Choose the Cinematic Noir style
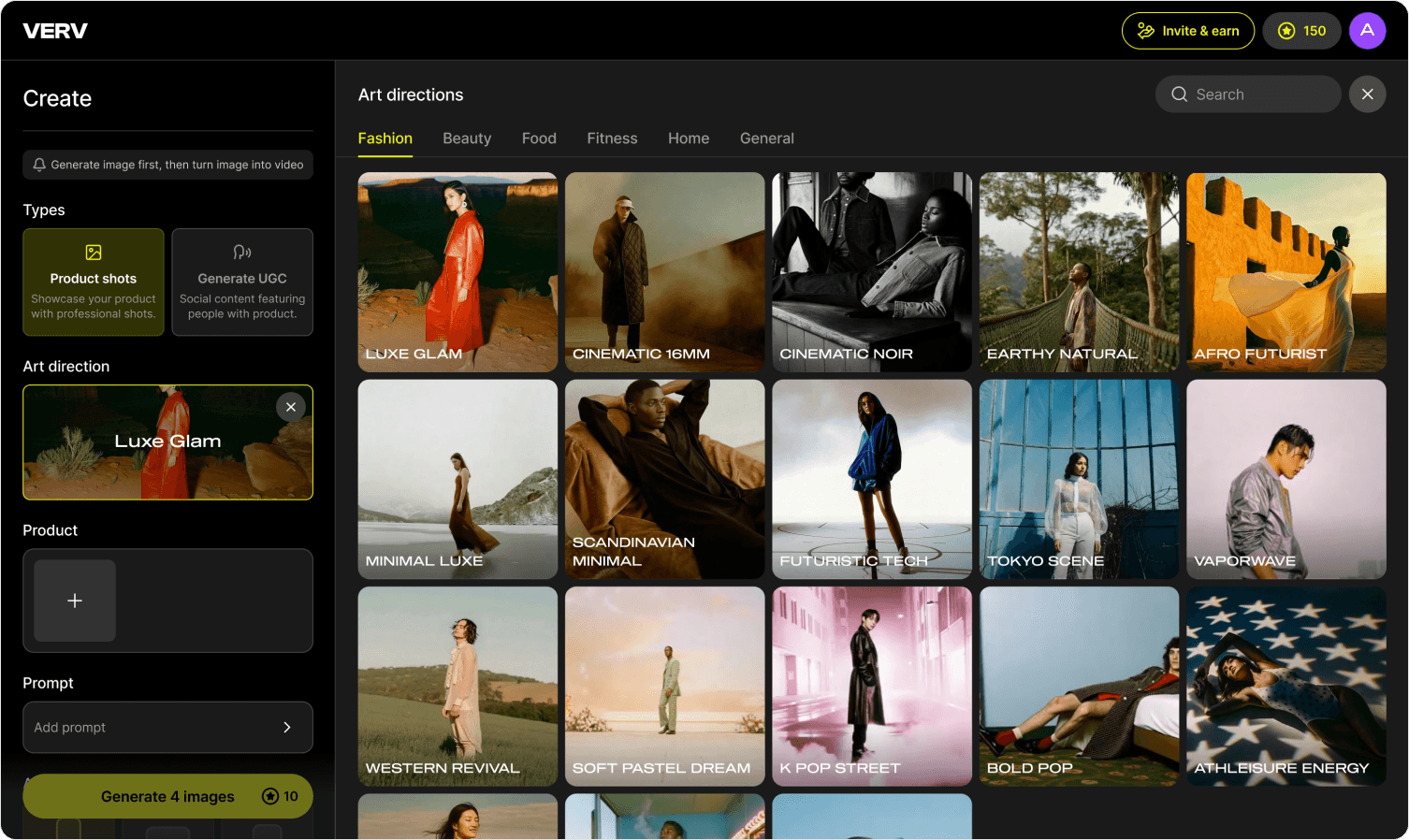The height and width of the screenshot is (840, 1409). tap(872, 272)
